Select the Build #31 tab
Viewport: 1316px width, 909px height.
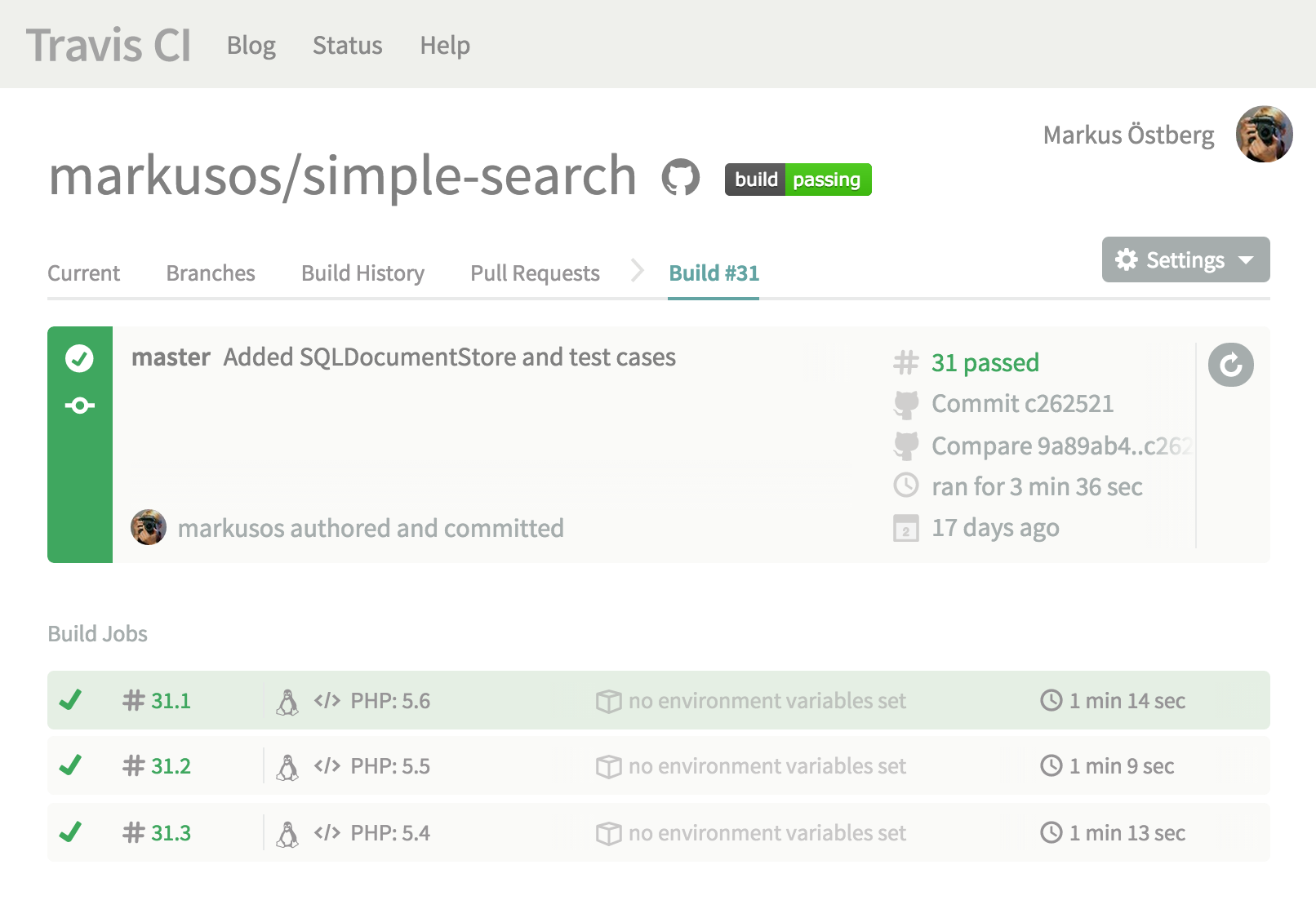coord(714,273)
